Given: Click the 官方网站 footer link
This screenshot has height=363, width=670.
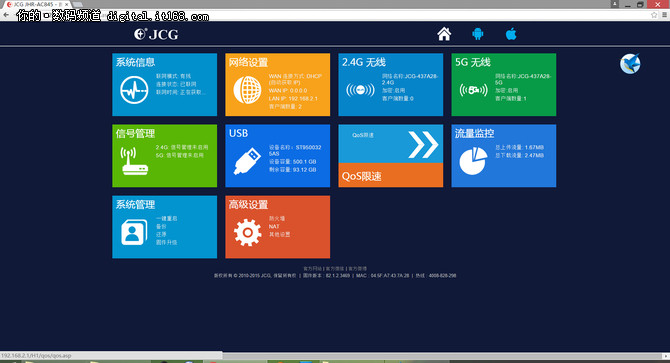Looking at the screenshot, I should click(312, 269).
